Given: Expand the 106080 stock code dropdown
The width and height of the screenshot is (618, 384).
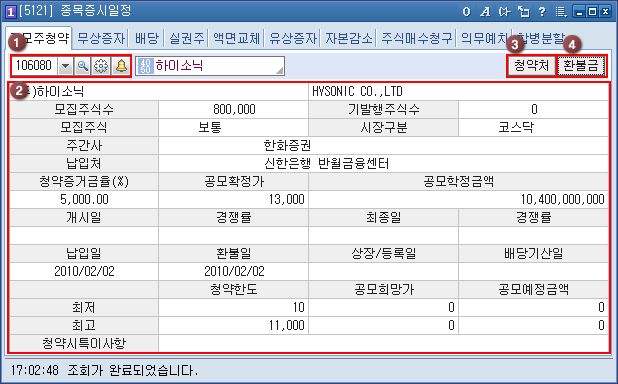Looking at the screenshot, I should pyautogui.click(x=65, y=66).
